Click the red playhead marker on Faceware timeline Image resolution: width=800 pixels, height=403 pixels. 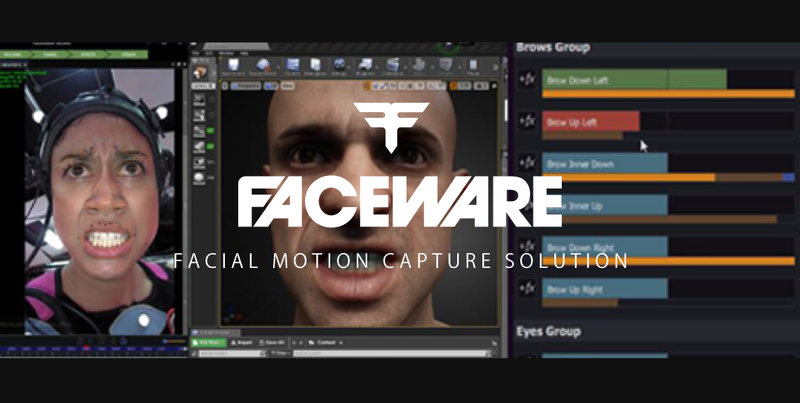tap(86, 348)
